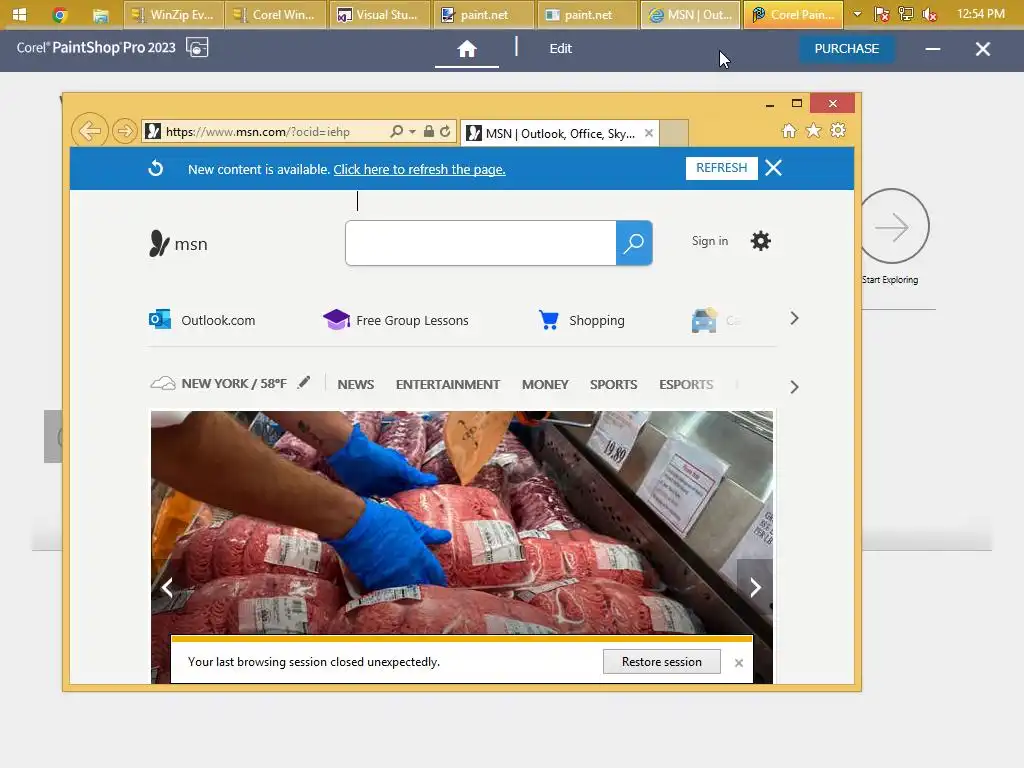Click the blue search magnifier button
The height and width of the screenshot is (768, 1024).
click(x=634, y=243)
